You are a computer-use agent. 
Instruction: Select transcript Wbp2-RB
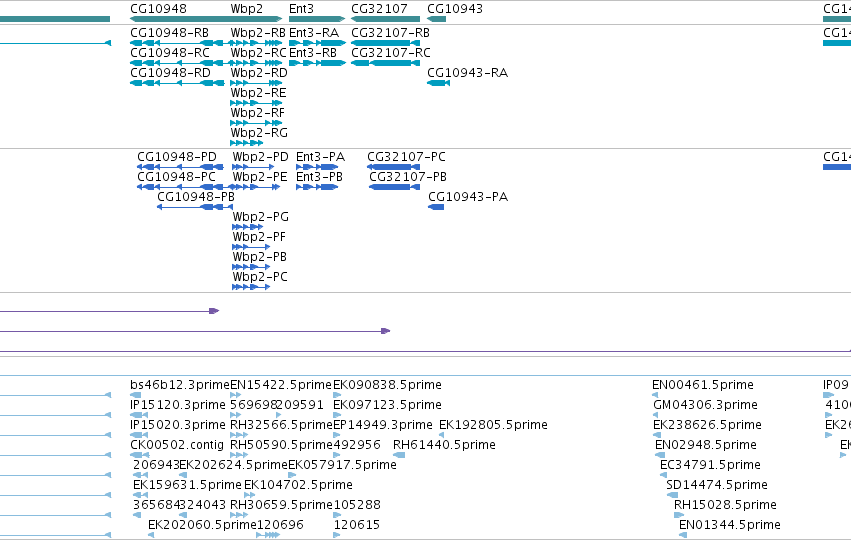pyautogui.click(x=258, y=33)
